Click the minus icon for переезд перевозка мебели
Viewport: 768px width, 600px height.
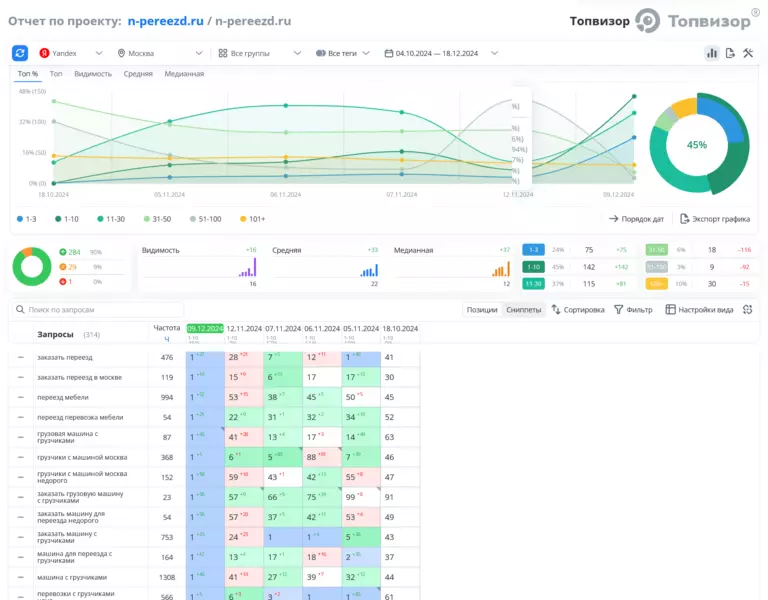(x=21, y=417)
